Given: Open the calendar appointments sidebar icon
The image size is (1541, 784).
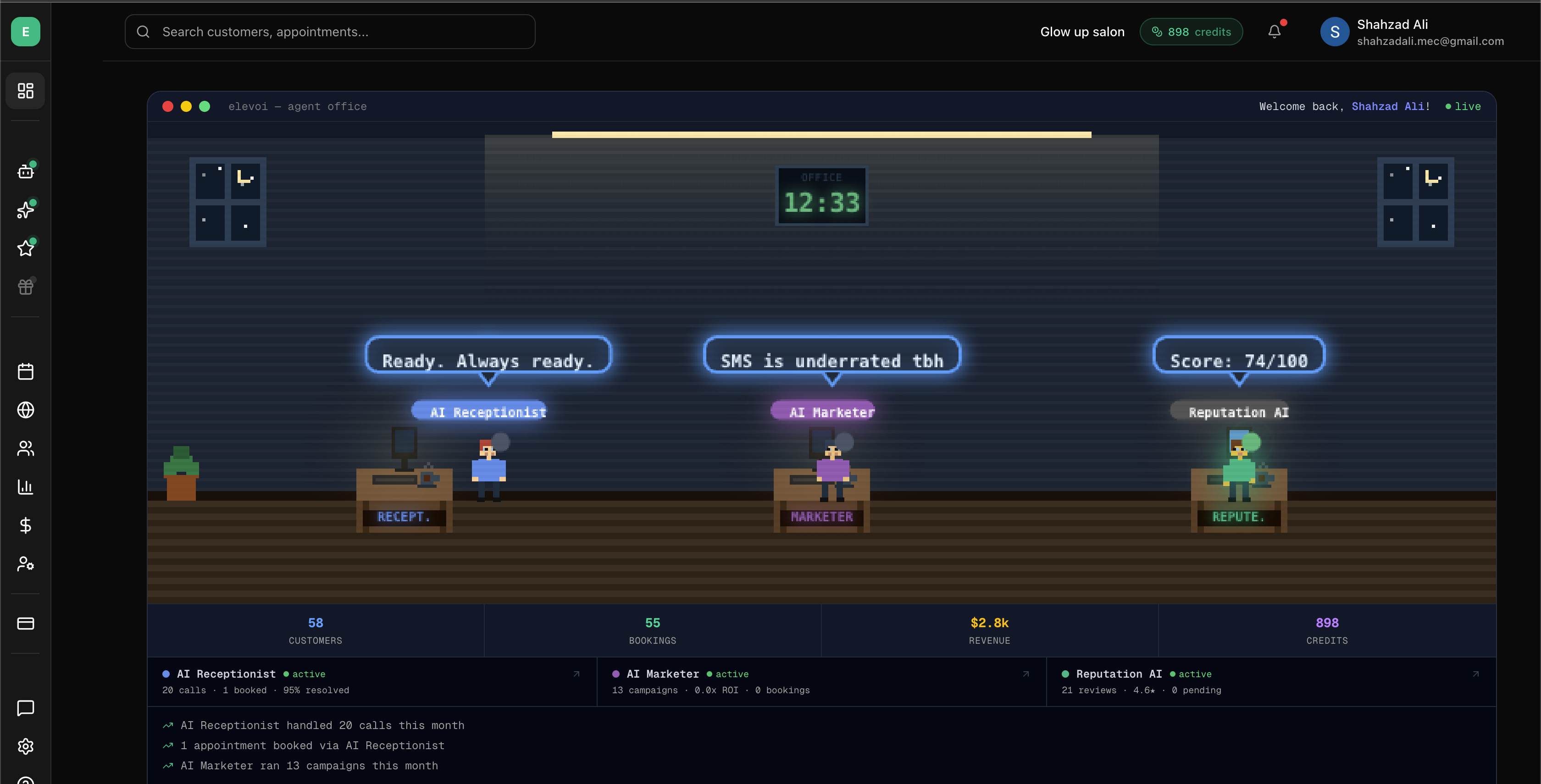Looking at the screenshot, I should point(25,371).
